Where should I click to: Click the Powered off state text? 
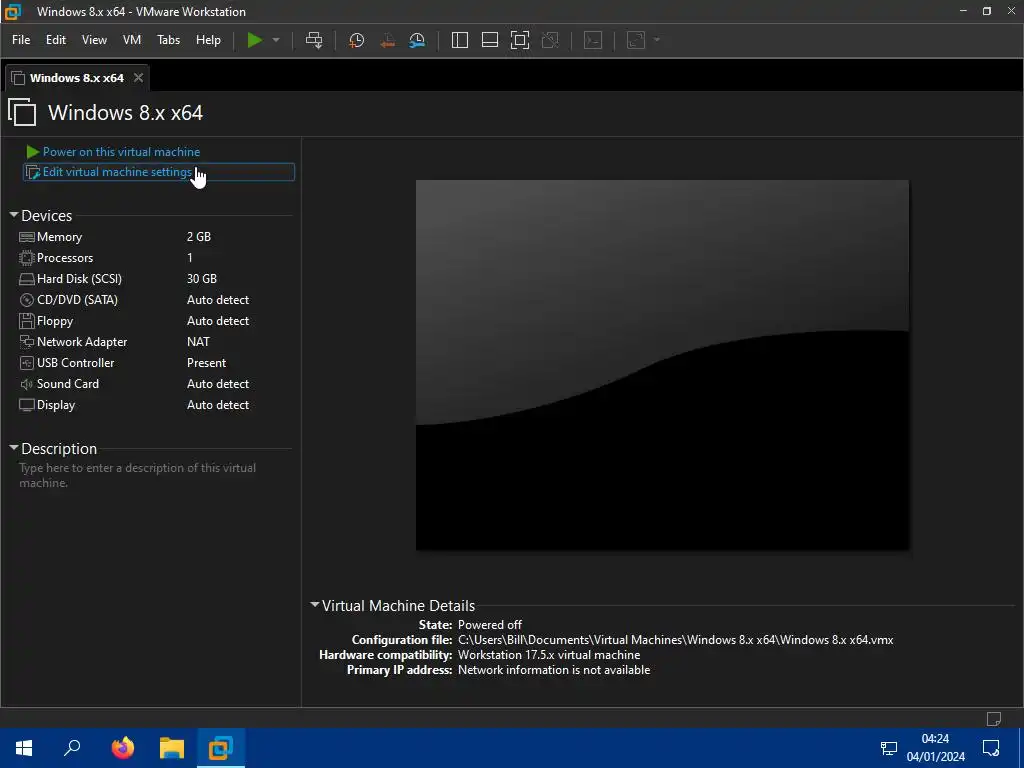click(490, 625)
